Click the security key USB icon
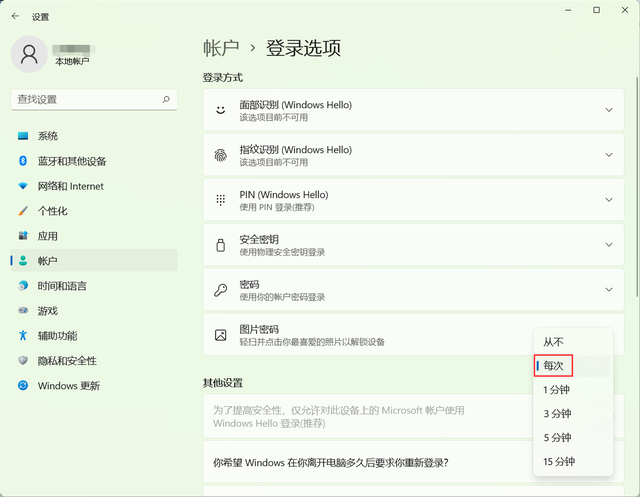This screenshot has height=497, width=640. pyautogui.click(x=220, y=245)
